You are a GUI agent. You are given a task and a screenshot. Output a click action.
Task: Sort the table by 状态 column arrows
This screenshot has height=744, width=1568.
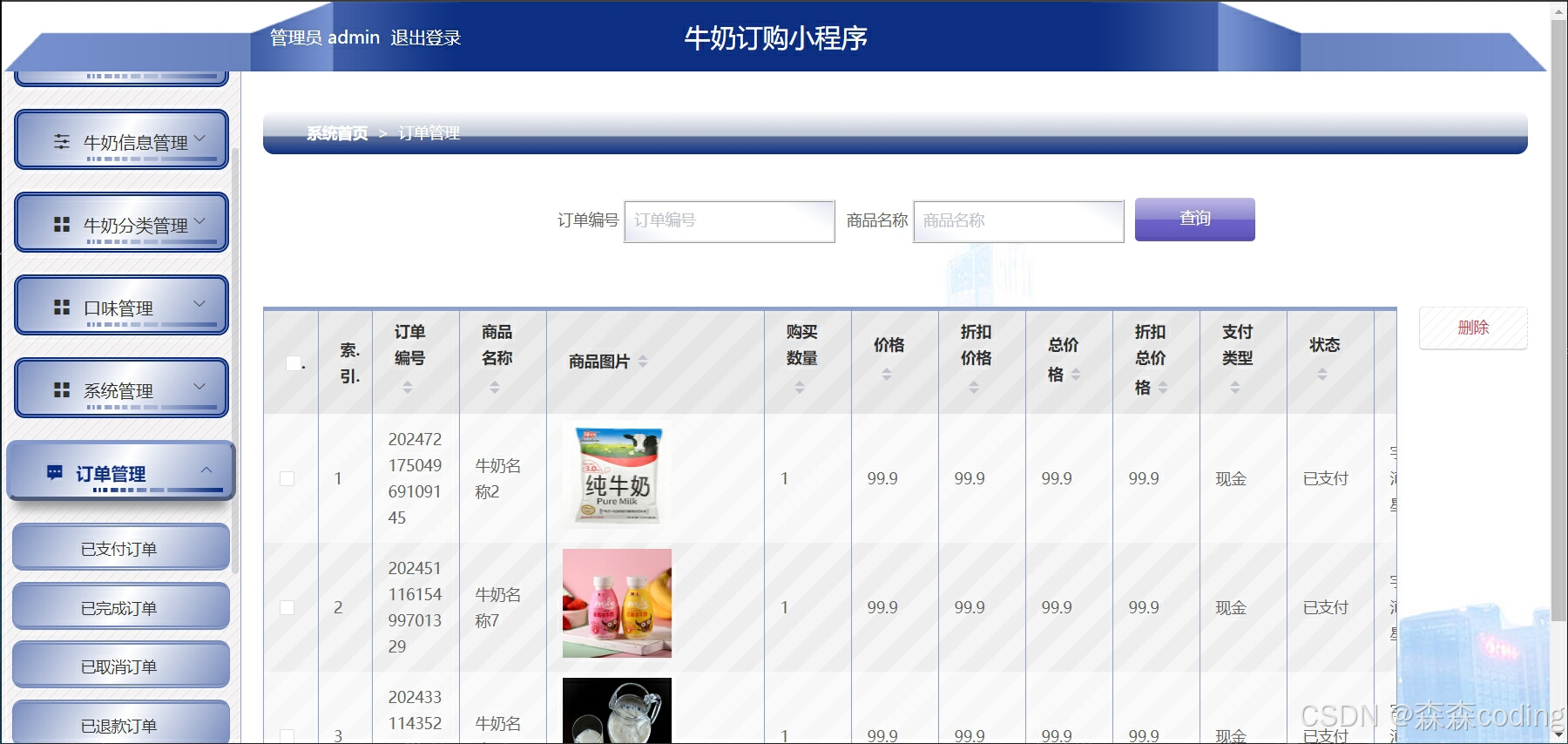(1322, 374)
